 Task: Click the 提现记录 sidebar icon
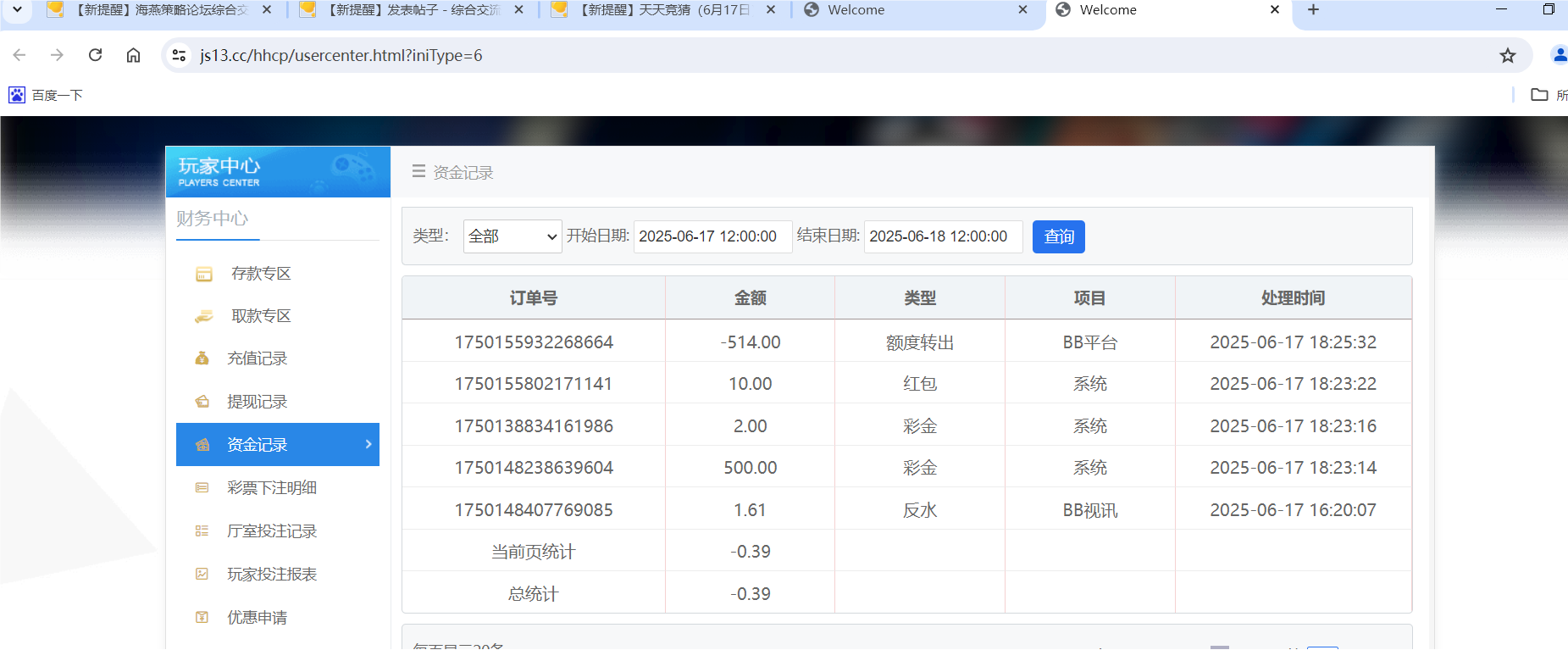(202, 402)
